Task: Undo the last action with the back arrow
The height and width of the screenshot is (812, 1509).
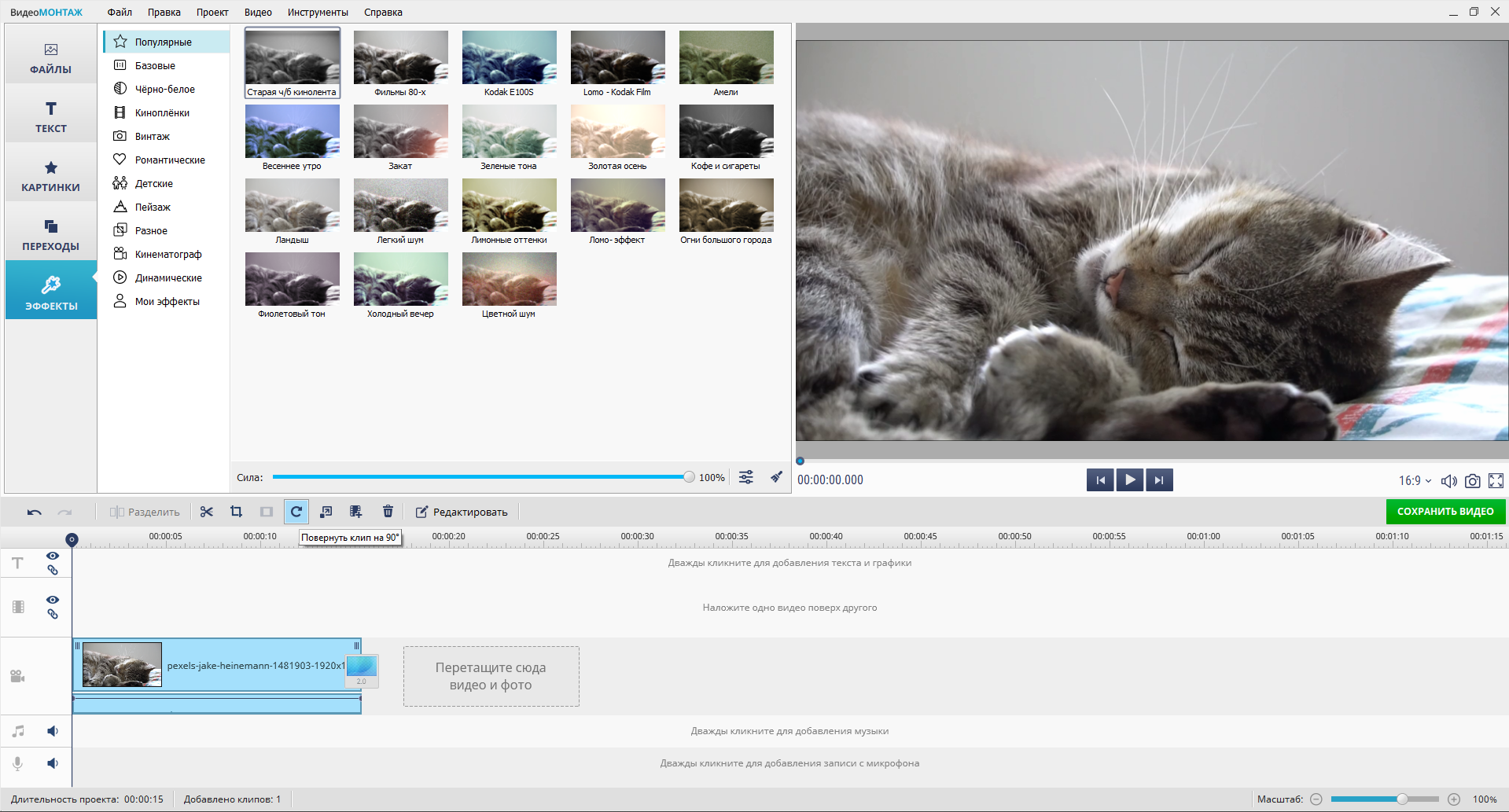Action: pos(34,513)
